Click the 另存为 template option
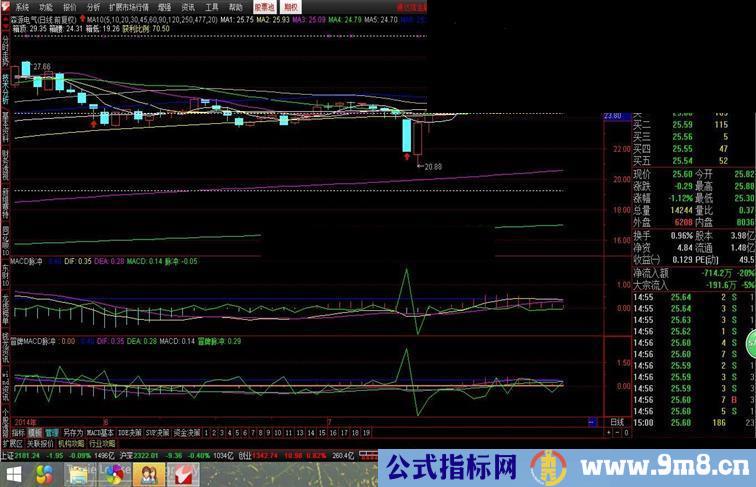Viewport: 756px width, 487px height. (72, 433)
